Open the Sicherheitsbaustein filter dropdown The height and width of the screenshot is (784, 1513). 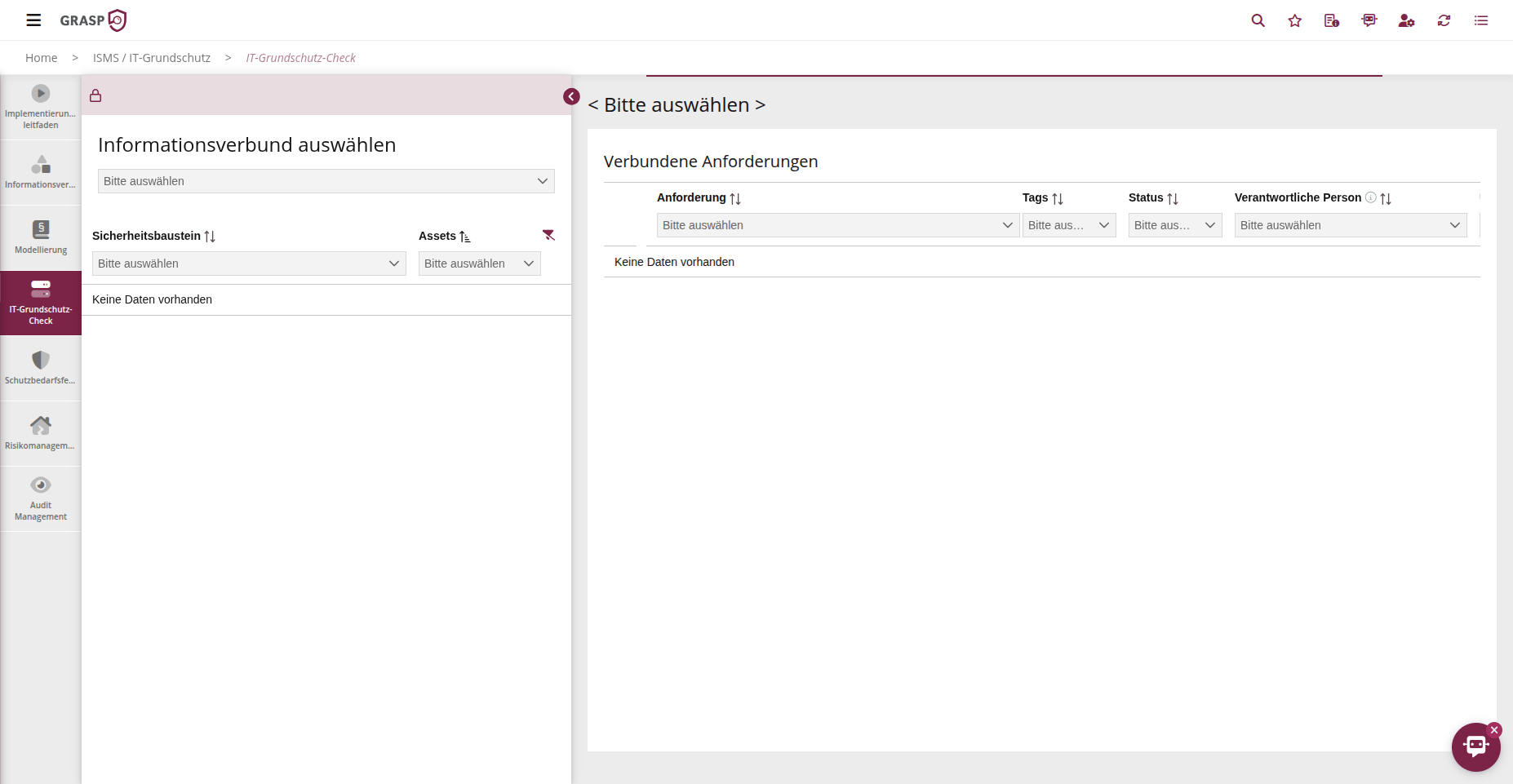(248, 264)
